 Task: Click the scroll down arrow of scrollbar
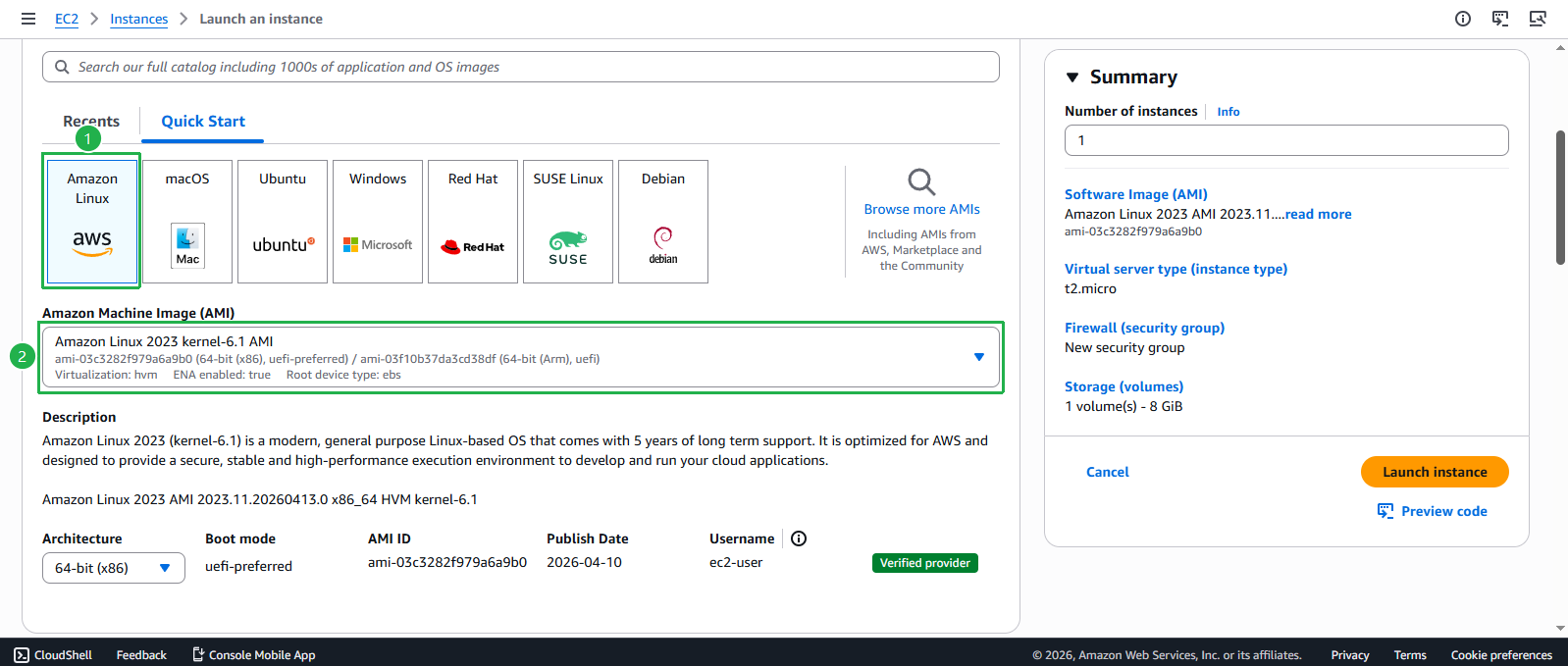(1560, 628)
